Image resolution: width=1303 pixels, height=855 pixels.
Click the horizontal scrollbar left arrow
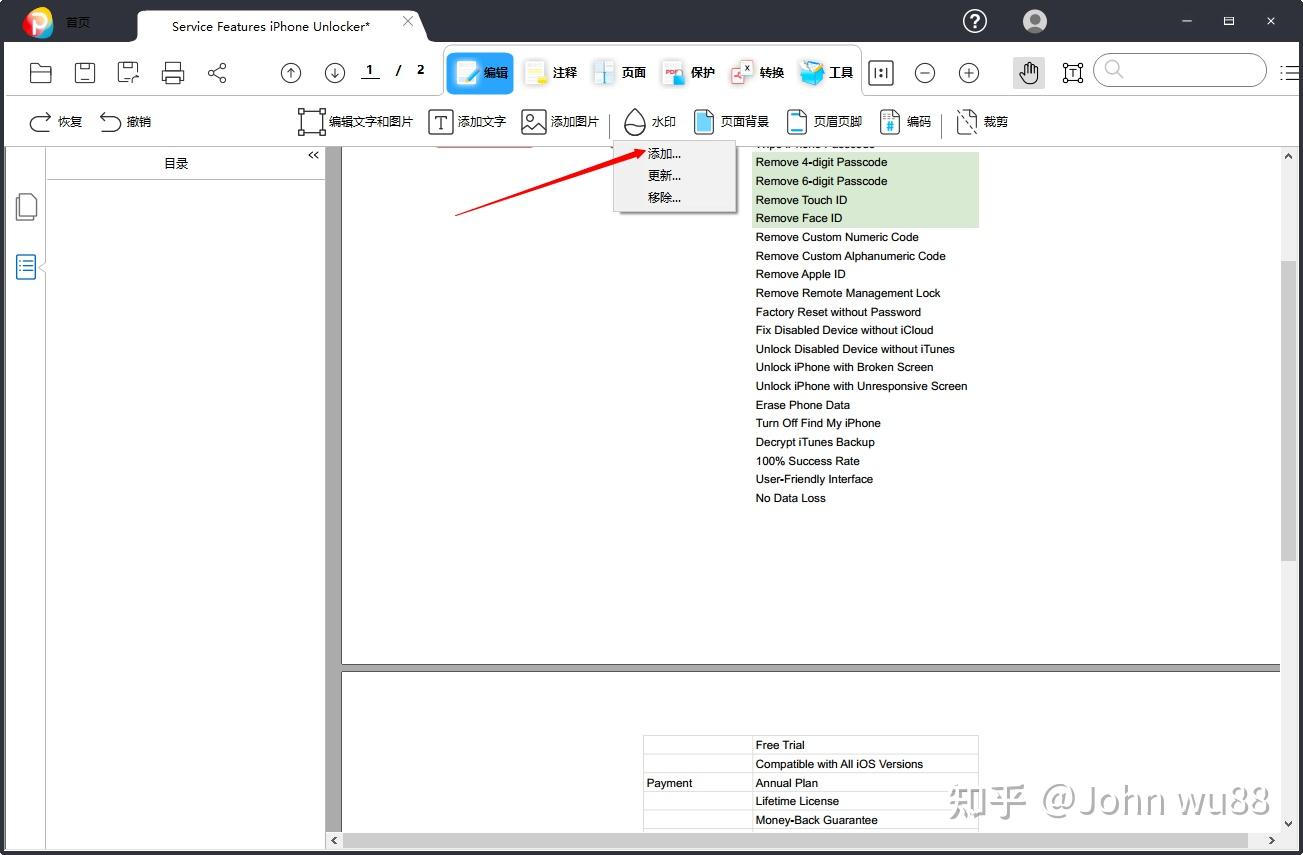(335, 841)
